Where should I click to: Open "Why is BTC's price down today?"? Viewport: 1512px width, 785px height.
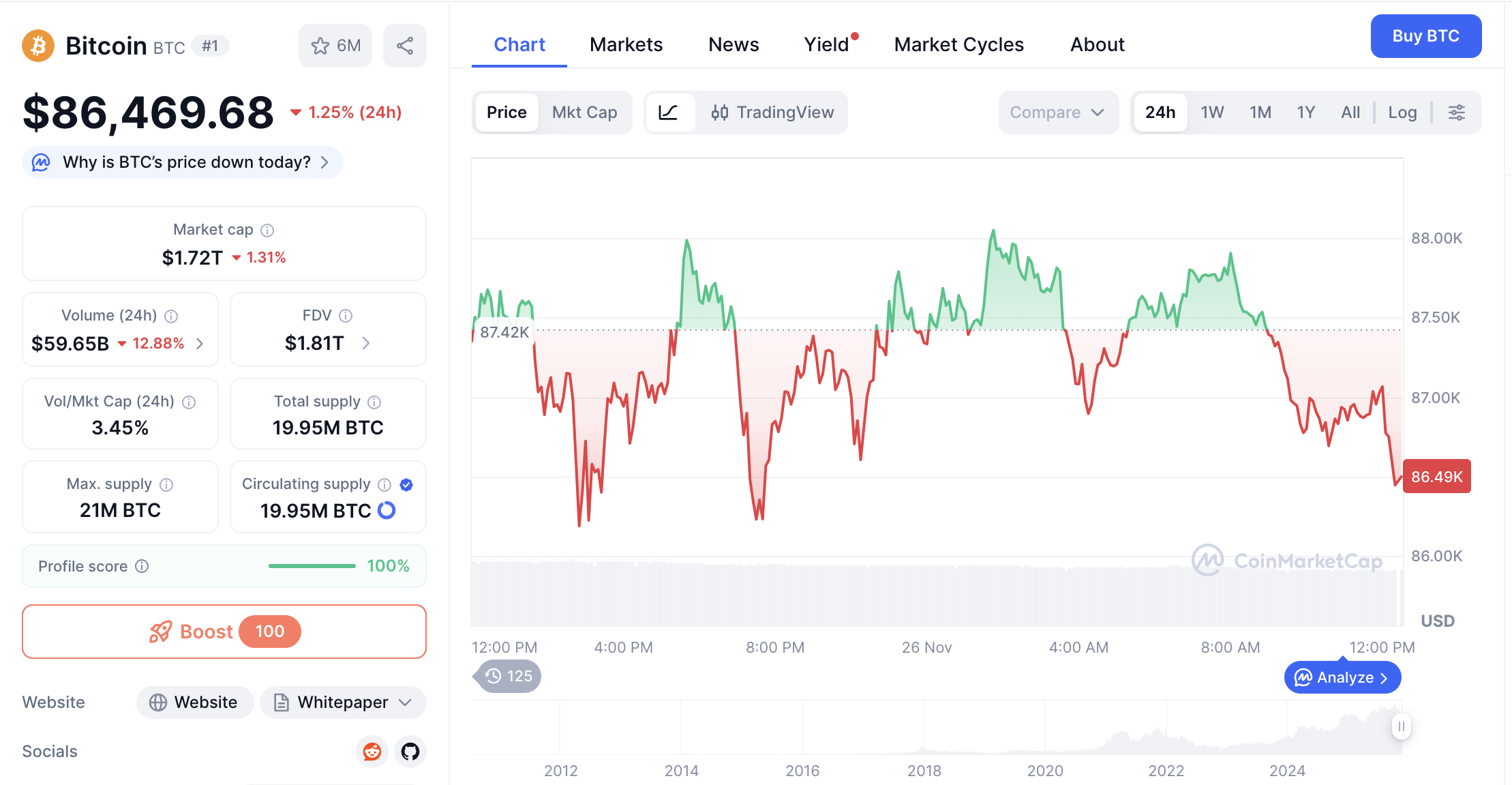coord(183,162)
